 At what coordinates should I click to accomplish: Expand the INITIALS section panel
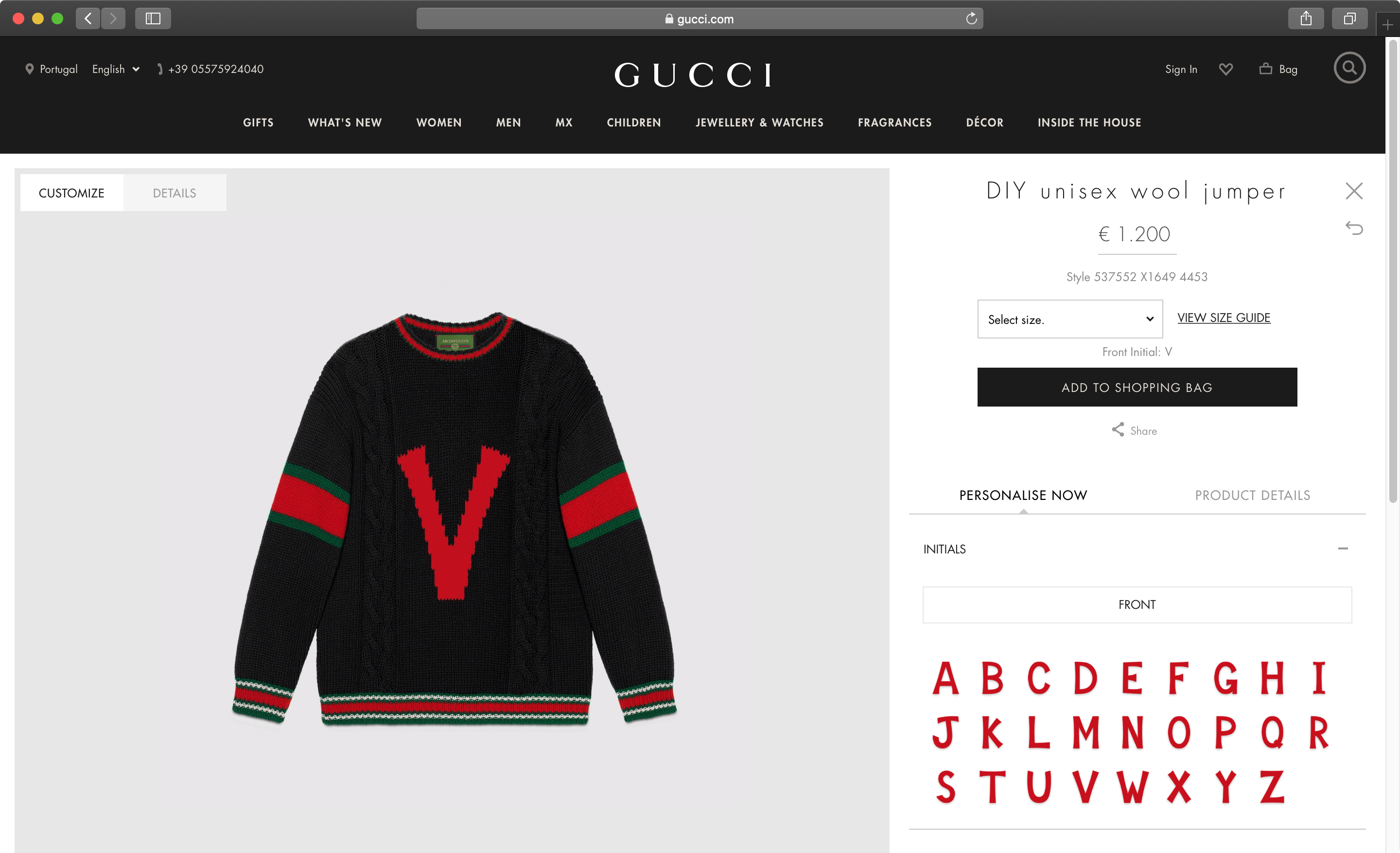tap(1344, 548)
